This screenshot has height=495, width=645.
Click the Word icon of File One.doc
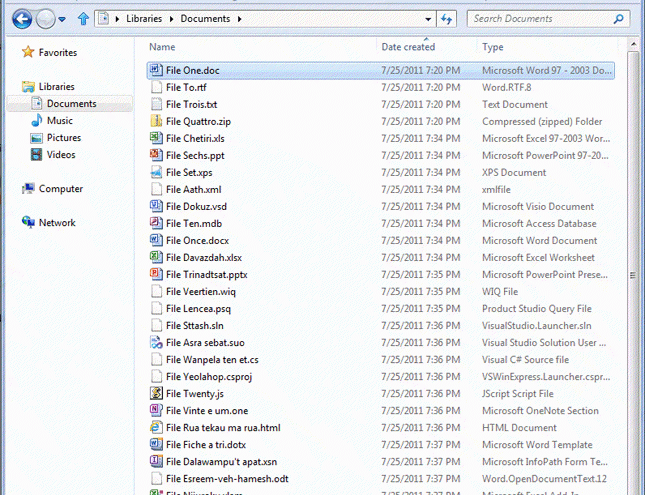156,70
